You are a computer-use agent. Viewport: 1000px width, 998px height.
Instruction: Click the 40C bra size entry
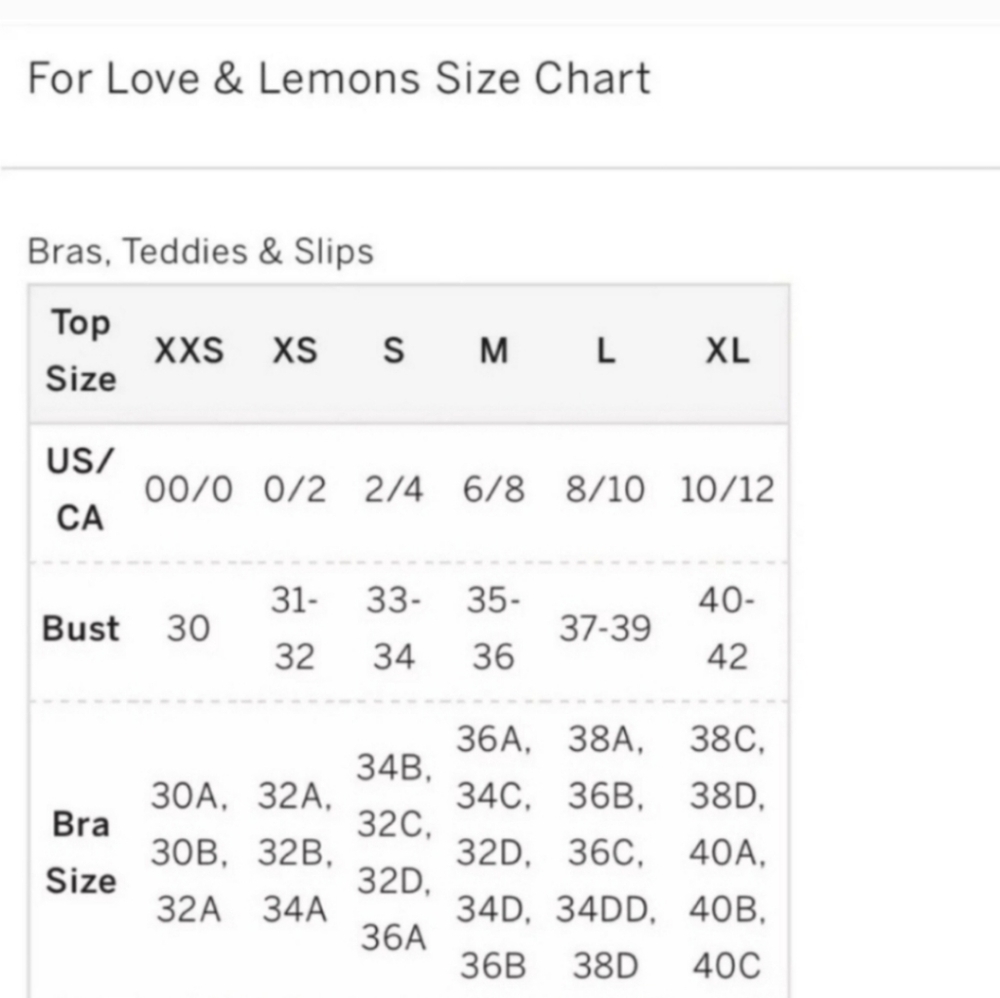pos(727,966)
